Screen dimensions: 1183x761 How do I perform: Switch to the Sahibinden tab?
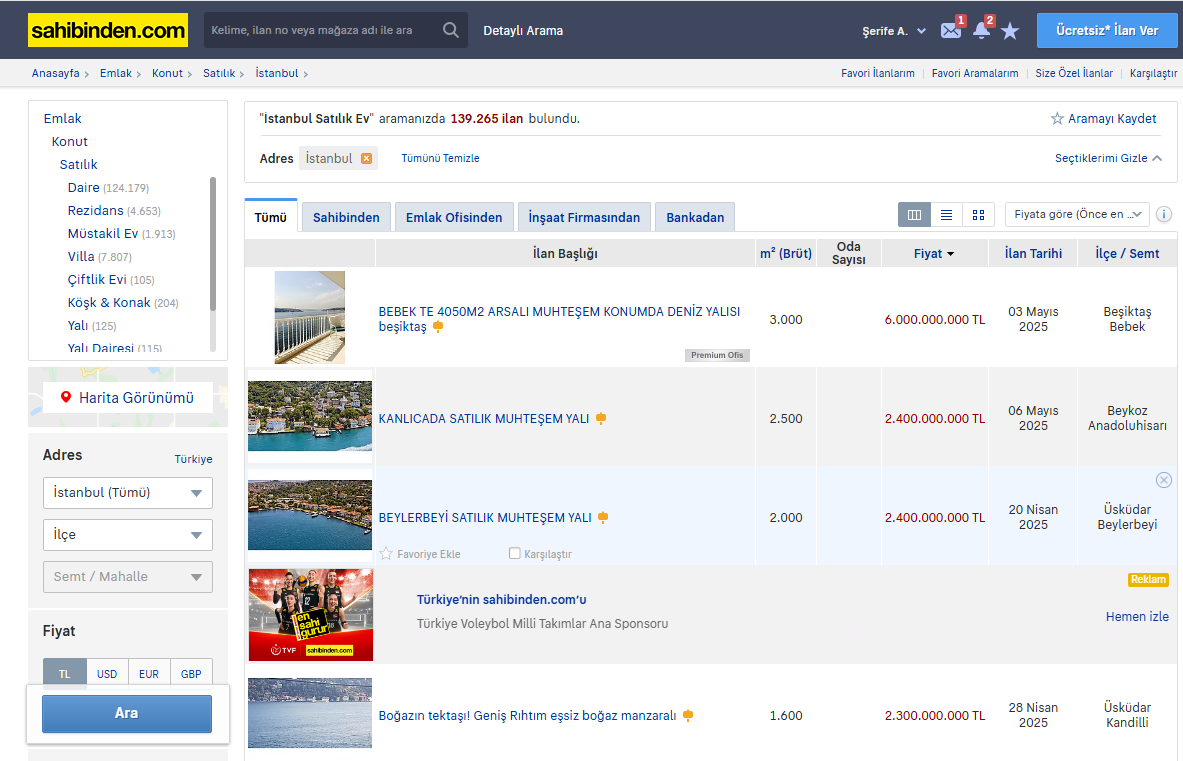coord(346,217)
